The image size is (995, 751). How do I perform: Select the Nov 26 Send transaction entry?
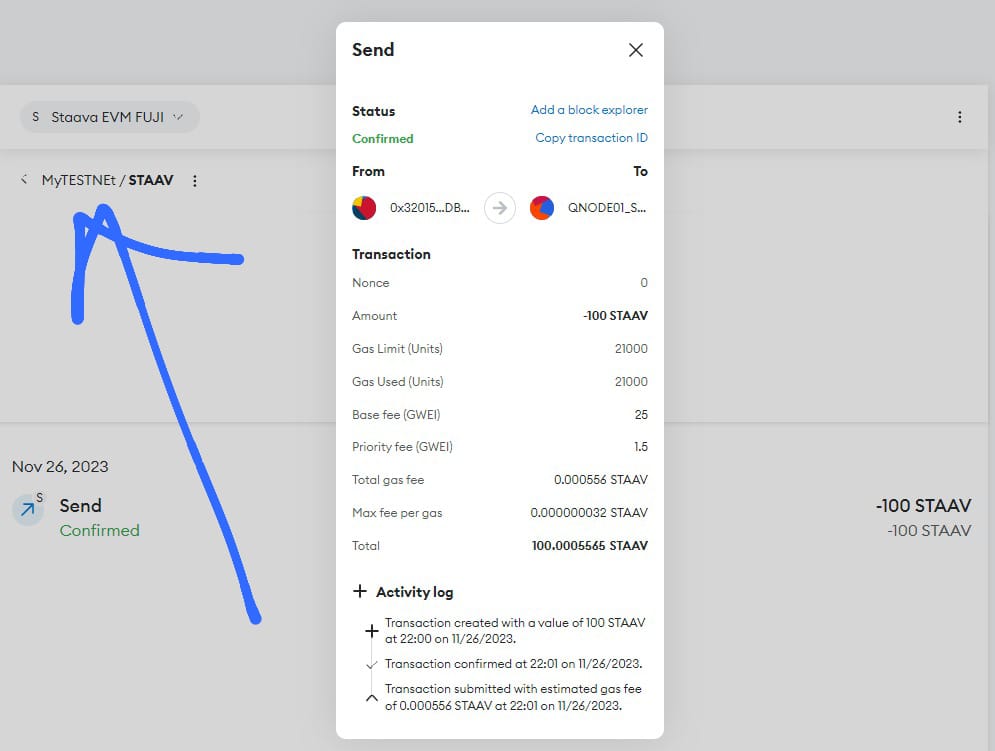[80, 505]
